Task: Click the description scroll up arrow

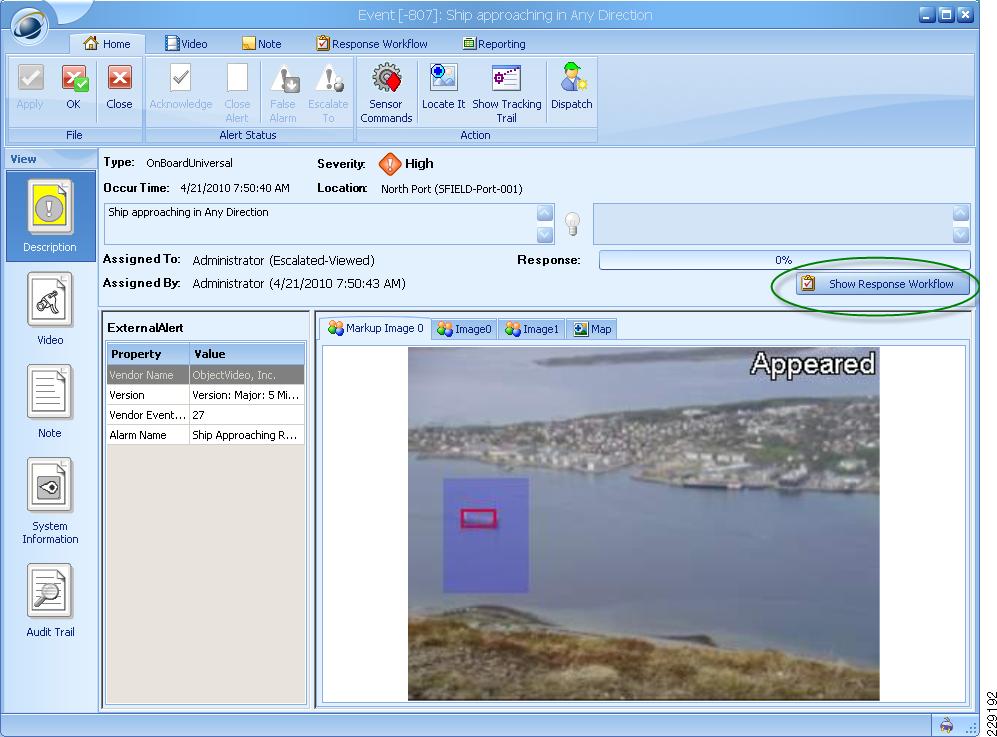Action: tap(545, 213)
